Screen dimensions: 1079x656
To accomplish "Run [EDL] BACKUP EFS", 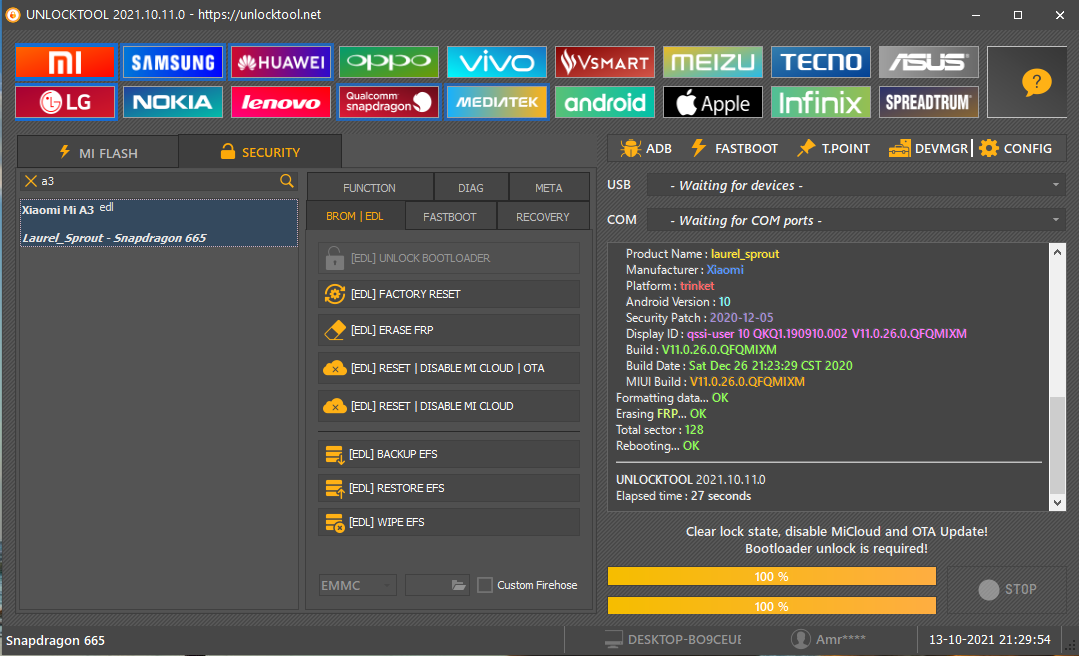I will pos(449,454).
